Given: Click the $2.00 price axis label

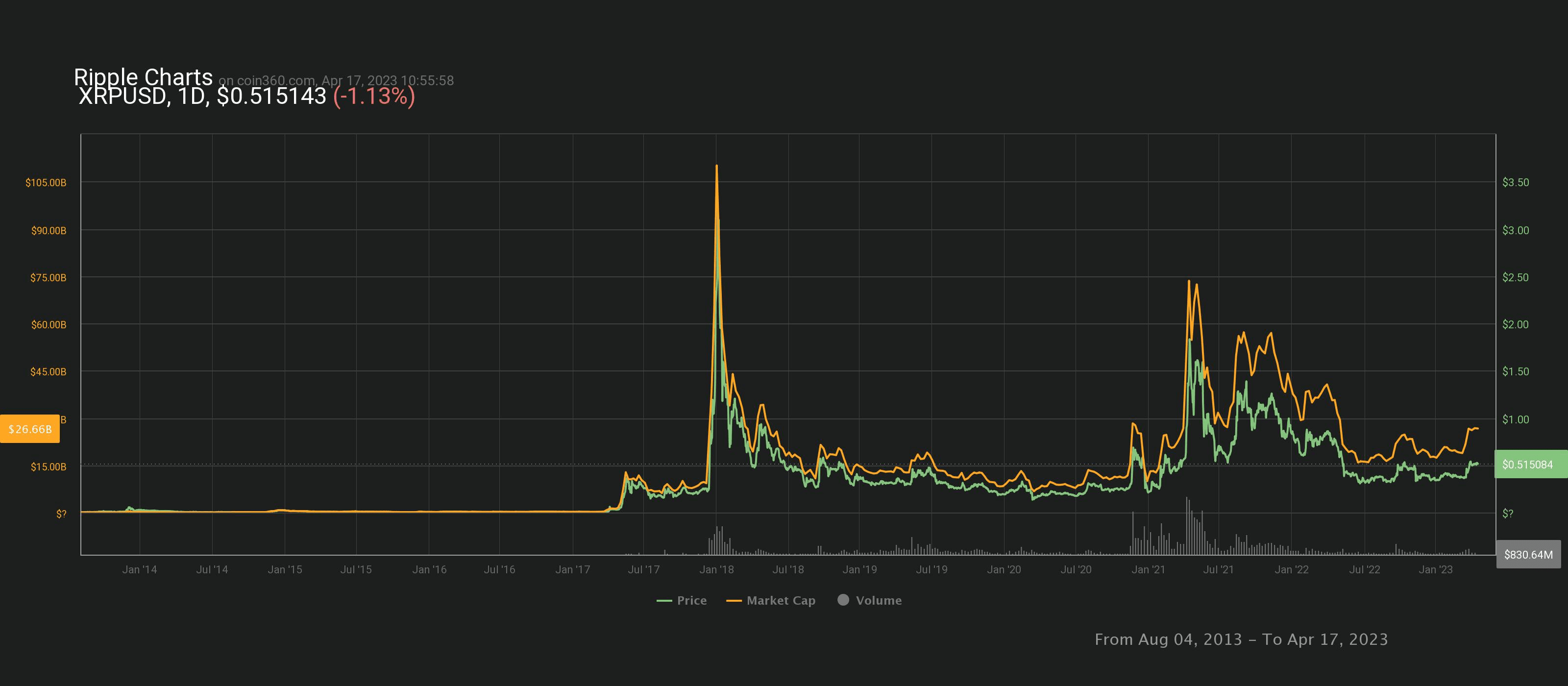Looking at the screenshot, I should [x=1516, y=324].
